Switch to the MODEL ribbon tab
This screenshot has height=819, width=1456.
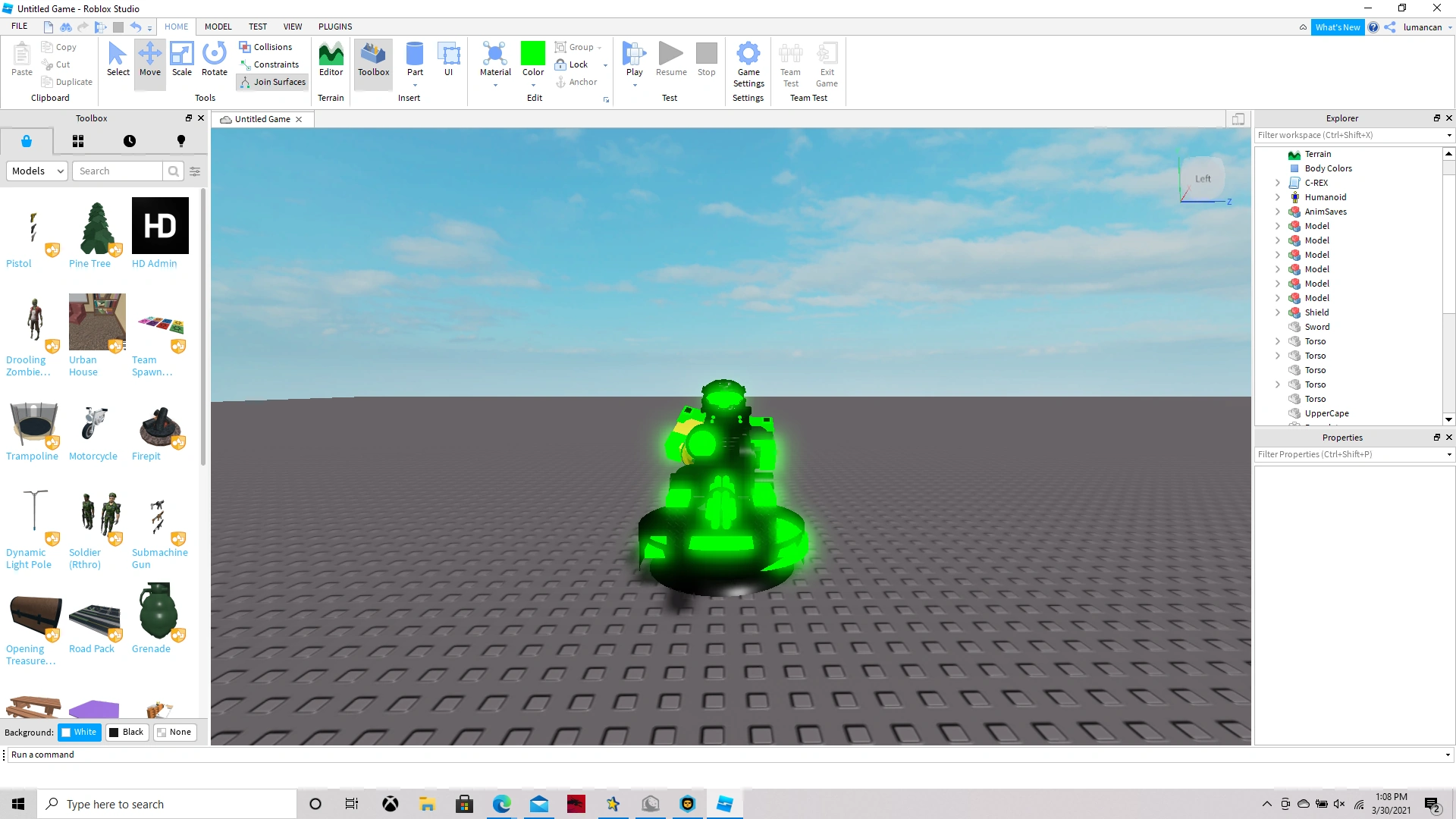pos(218,26)
